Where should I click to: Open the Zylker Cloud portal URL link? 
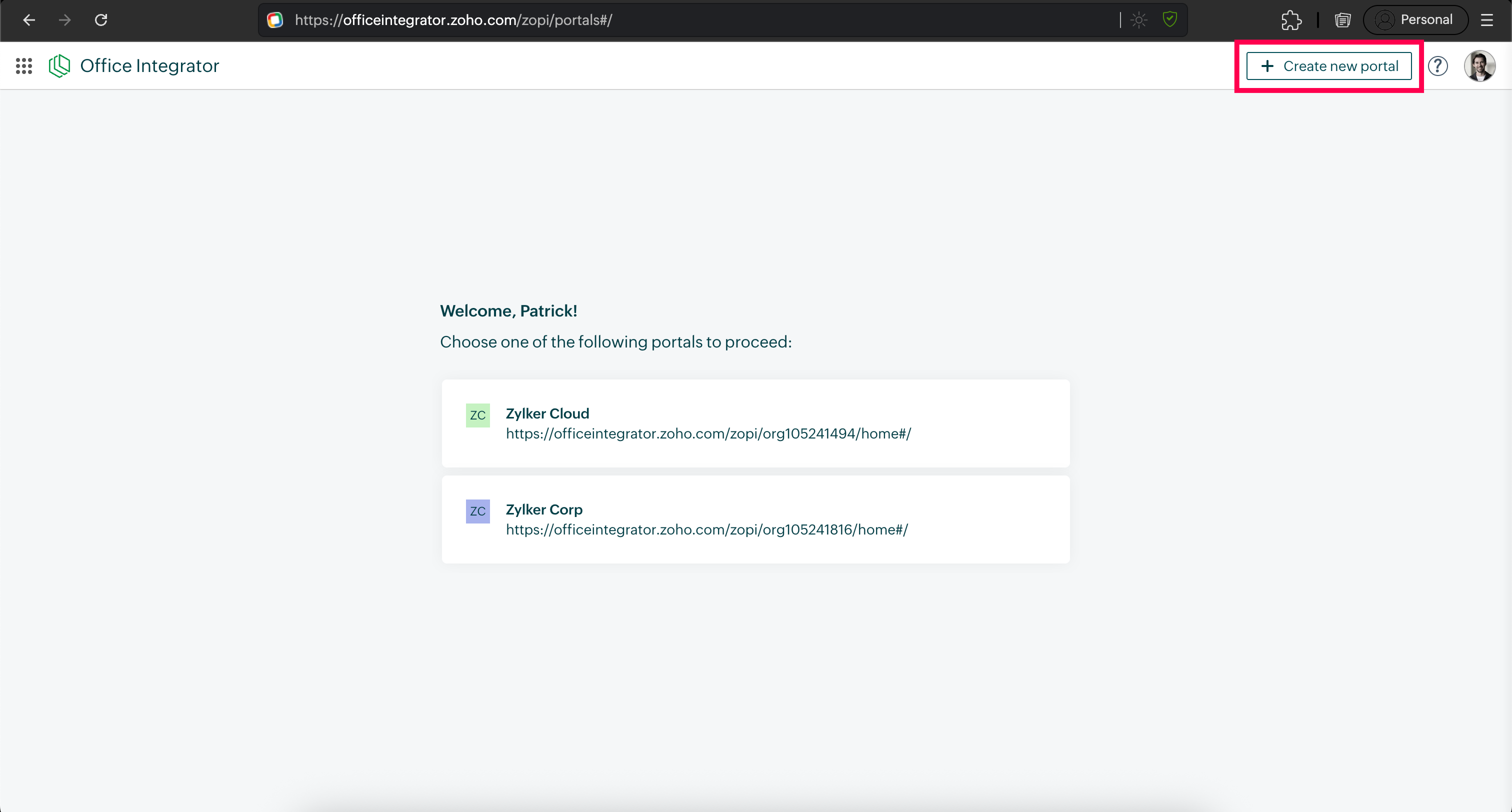pos(708,434)
